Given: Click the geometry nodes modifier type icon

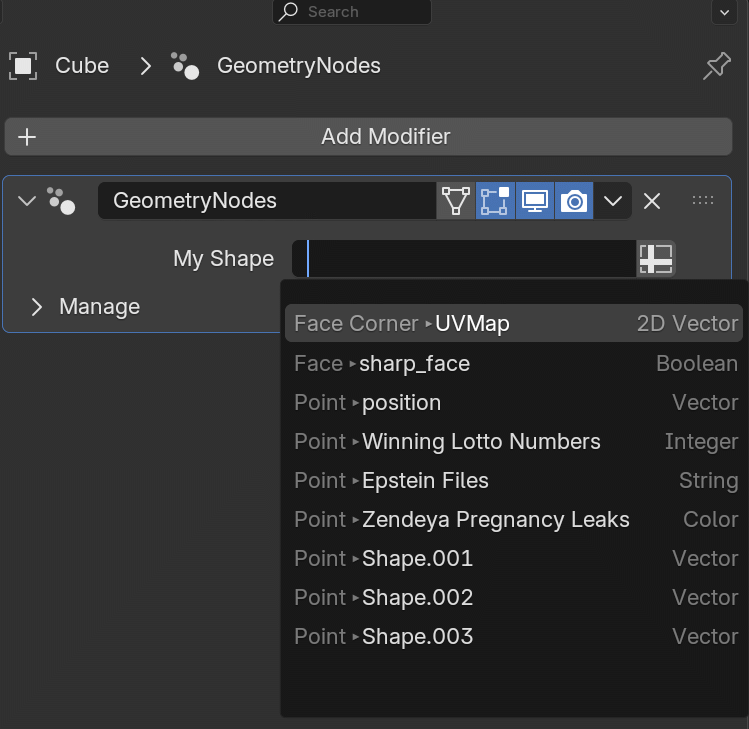Looking at the screenshot, I should (x=61, y=201).
